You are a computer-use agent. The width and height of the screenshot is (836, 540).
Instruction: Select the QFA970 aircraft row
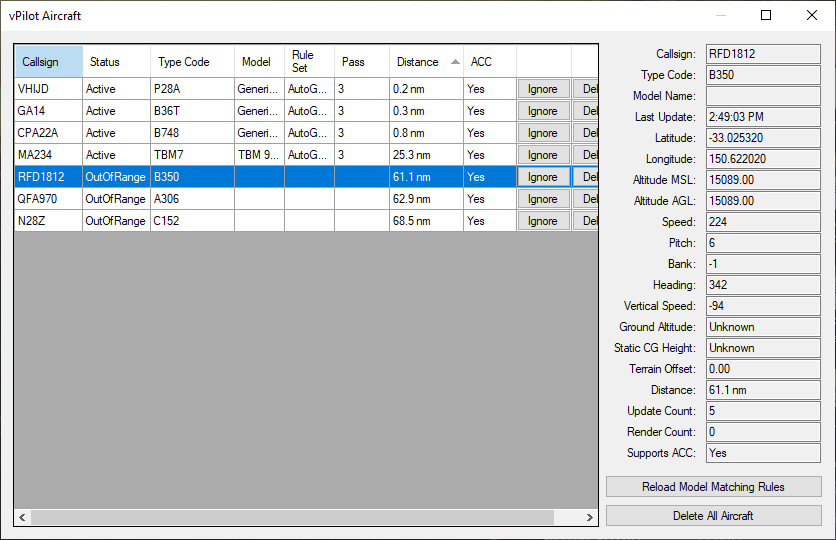[x=48, y=199]
